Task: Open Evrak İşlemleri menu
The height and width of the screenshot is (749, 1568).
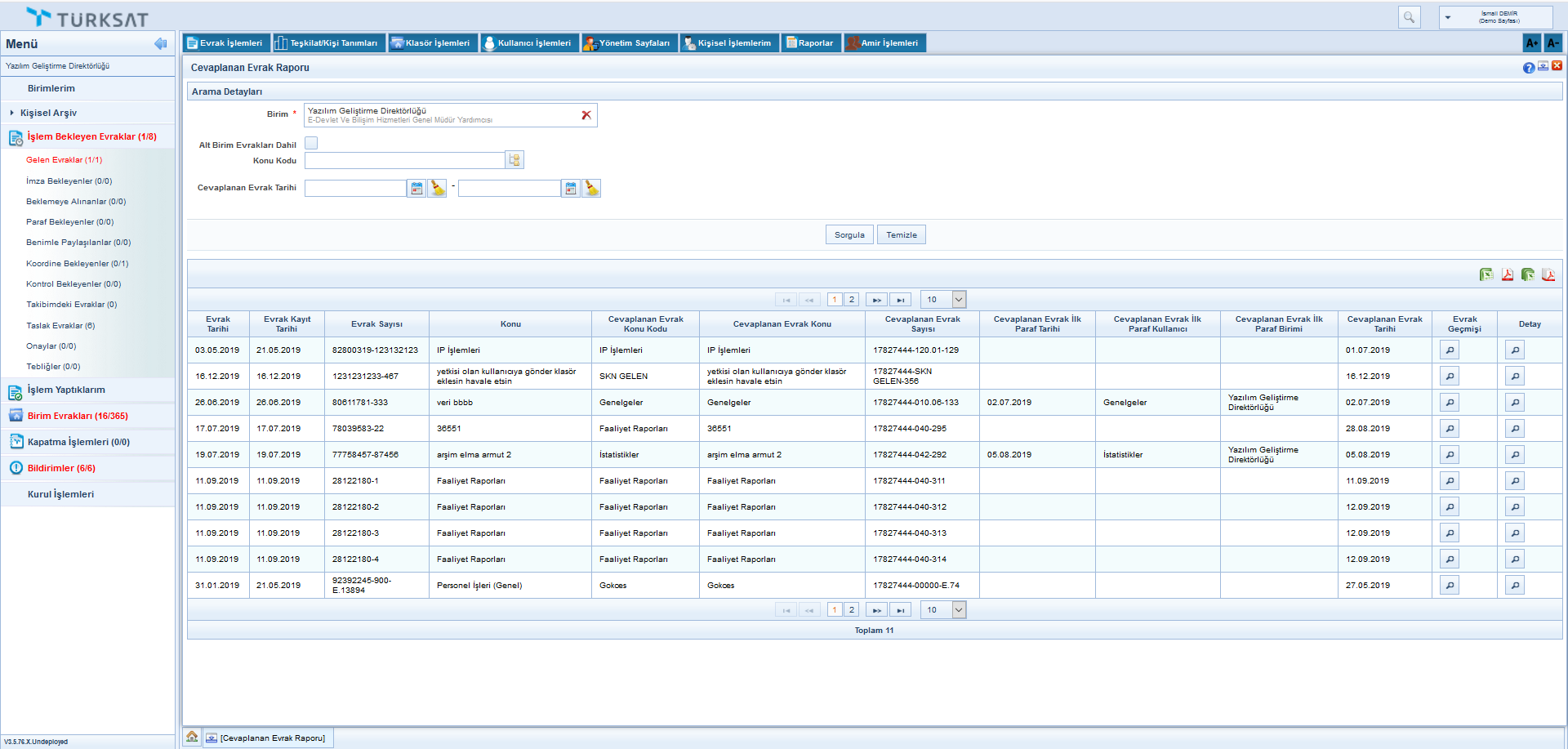Action: [x=225, y=43]
